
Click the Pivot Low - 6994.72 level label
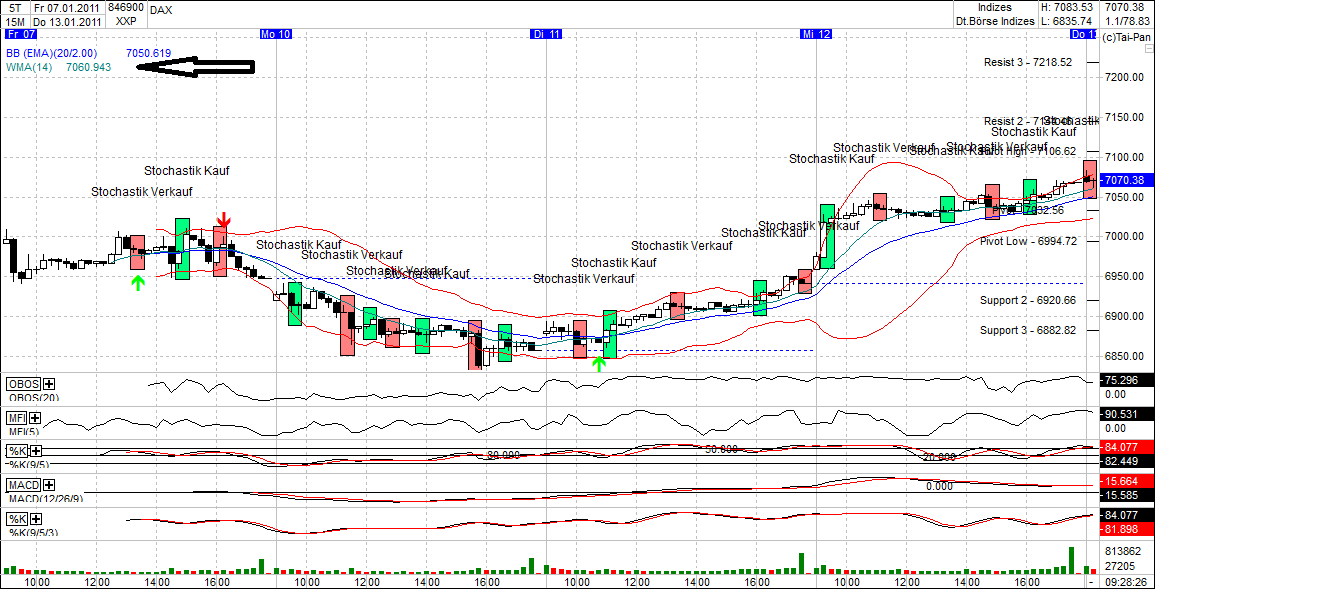pyautogui.click(x=1028, y=241)
